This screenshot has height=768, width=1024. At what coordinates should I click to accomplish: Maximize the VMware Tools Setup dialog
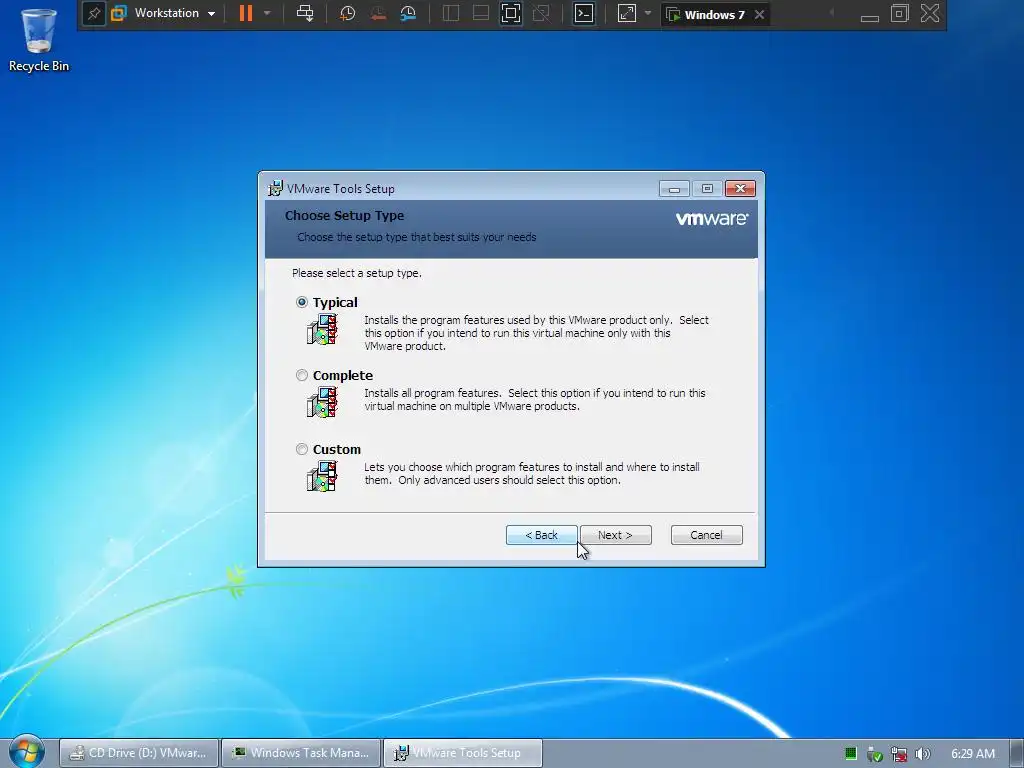pos(707,189)
